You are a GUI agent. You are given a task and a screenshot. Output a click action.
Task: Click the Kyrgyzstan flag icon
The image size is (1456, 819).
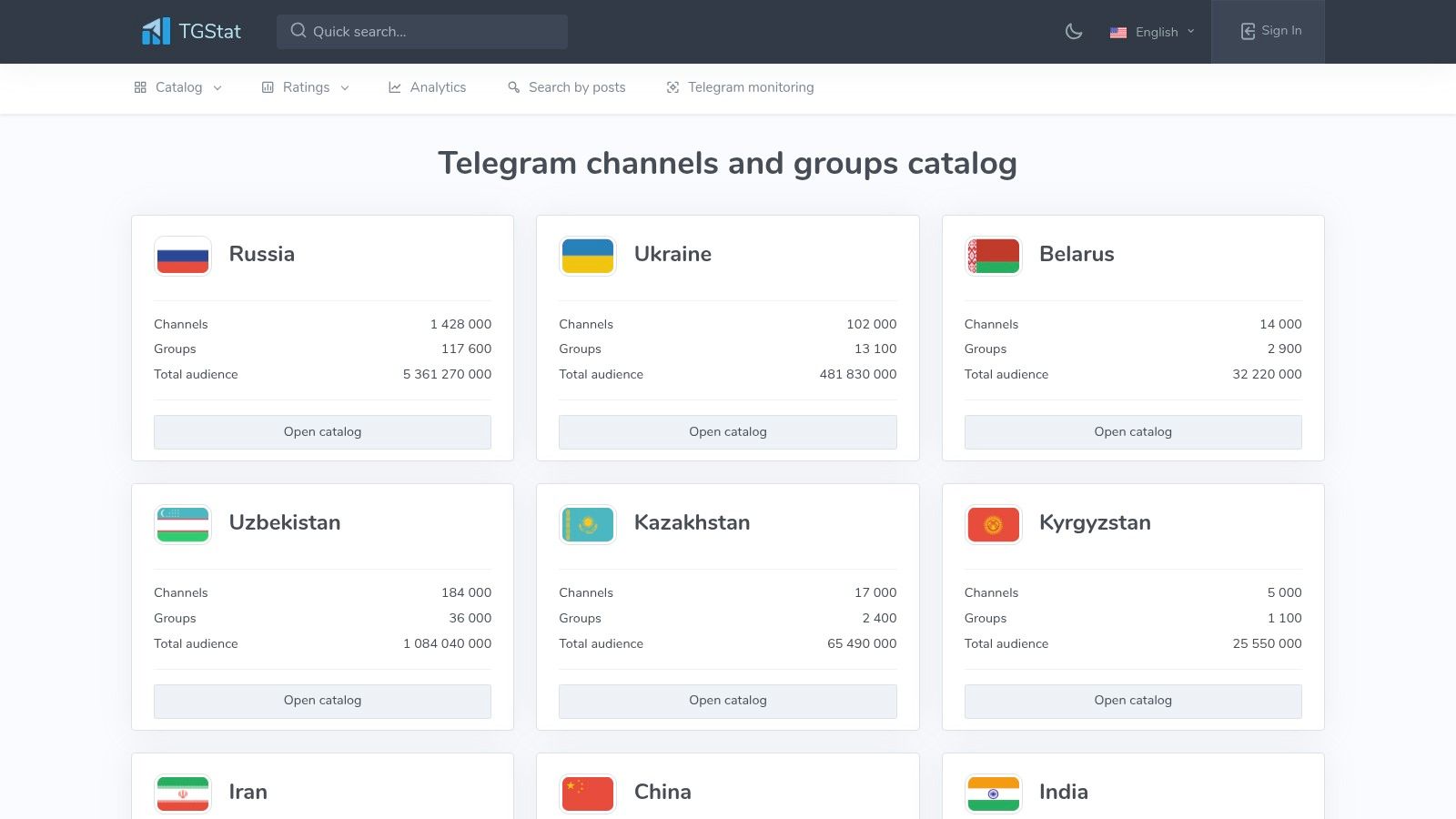(993, 524)
